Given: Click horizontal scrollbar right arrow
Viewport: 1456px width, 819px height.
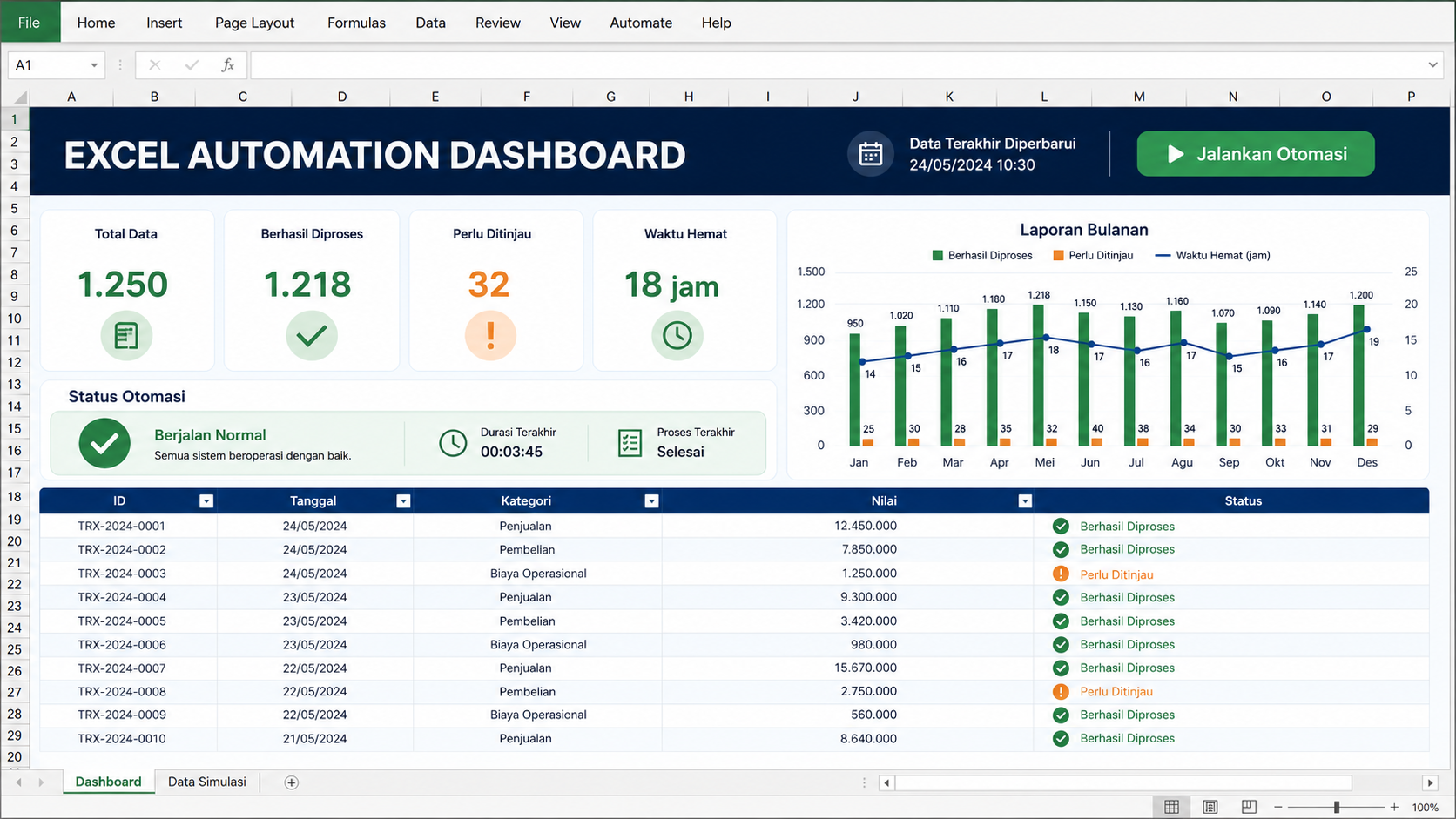Looking at the screenshot, I should [1430, 782].
